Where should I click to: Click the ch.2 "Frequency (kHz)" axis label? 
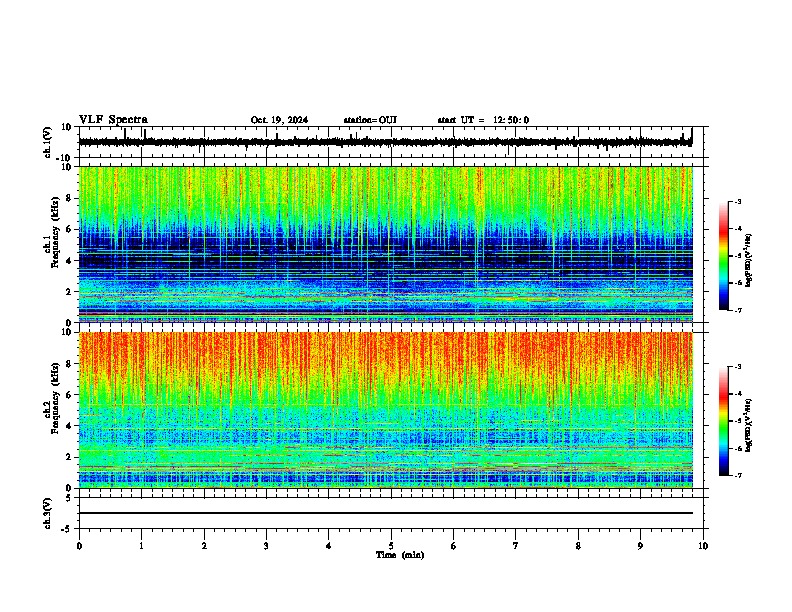pos(55,398)
